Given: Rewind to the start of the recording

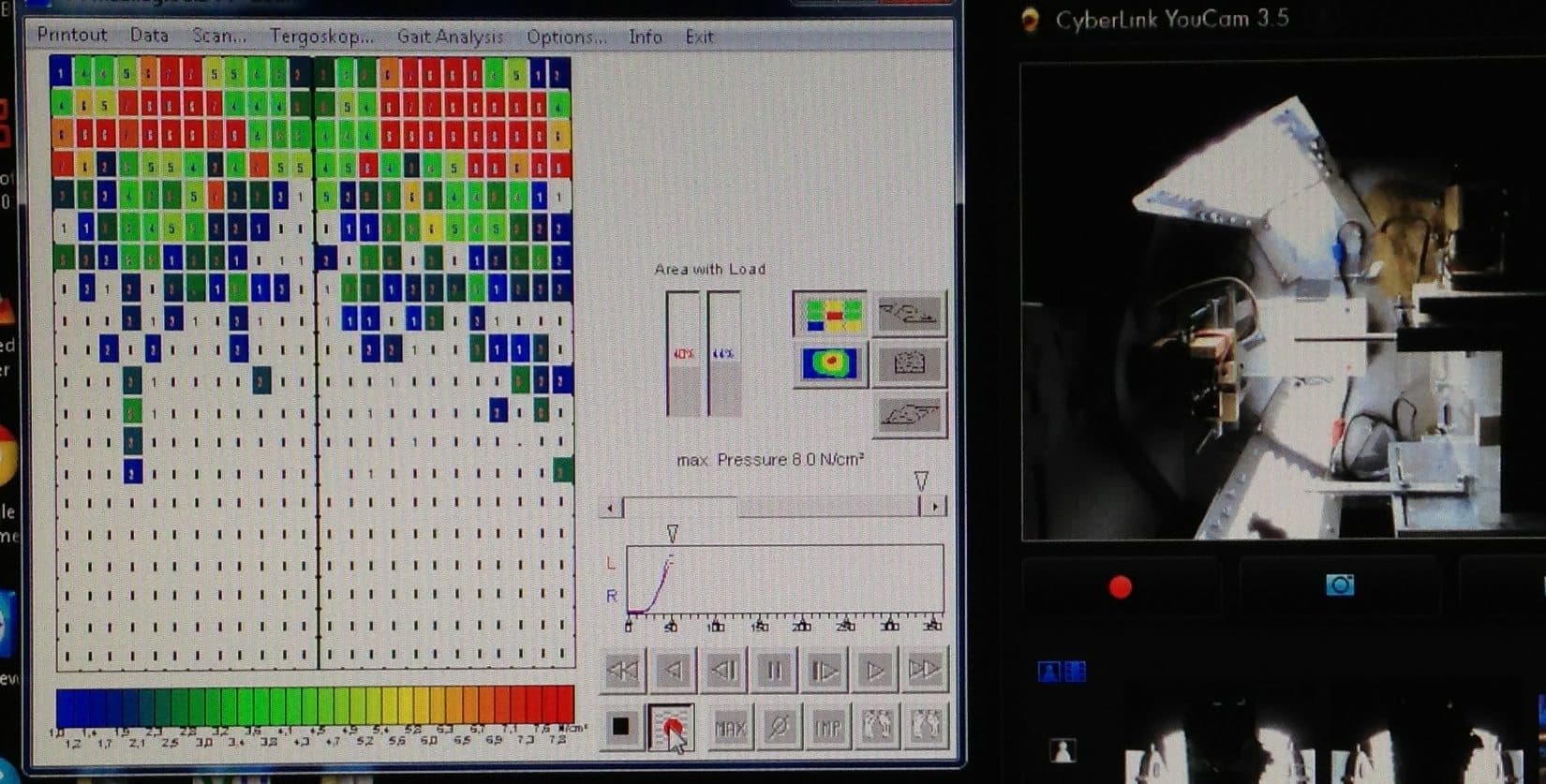Looking at the screenshot, I should [x=623, y=670].
